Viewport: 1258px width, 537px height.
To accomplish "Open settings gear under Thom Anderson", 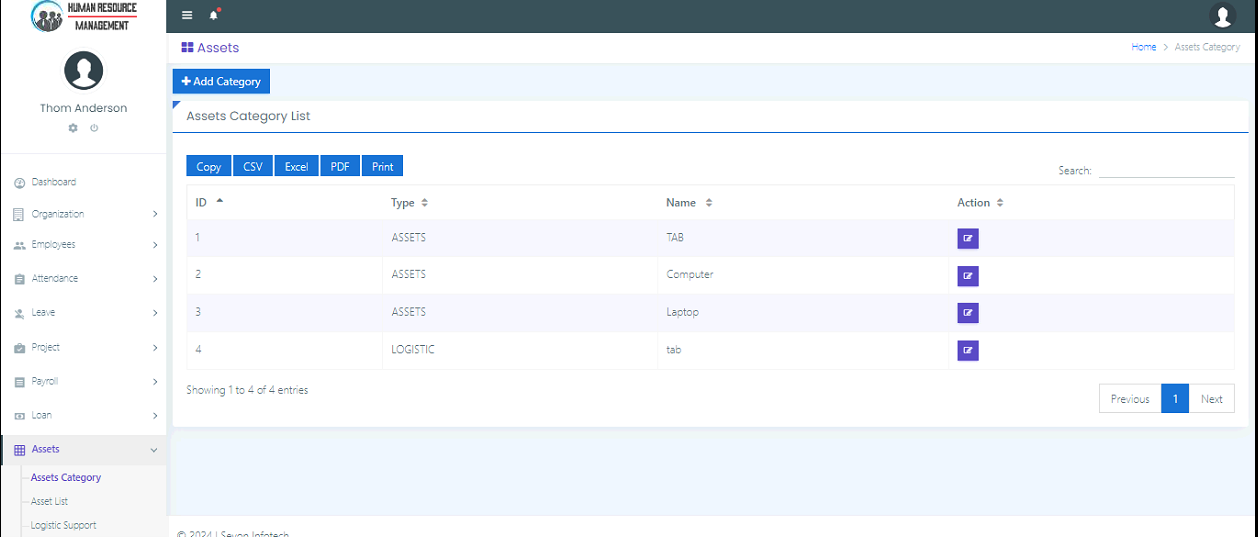I will click(x=73, y=128).
